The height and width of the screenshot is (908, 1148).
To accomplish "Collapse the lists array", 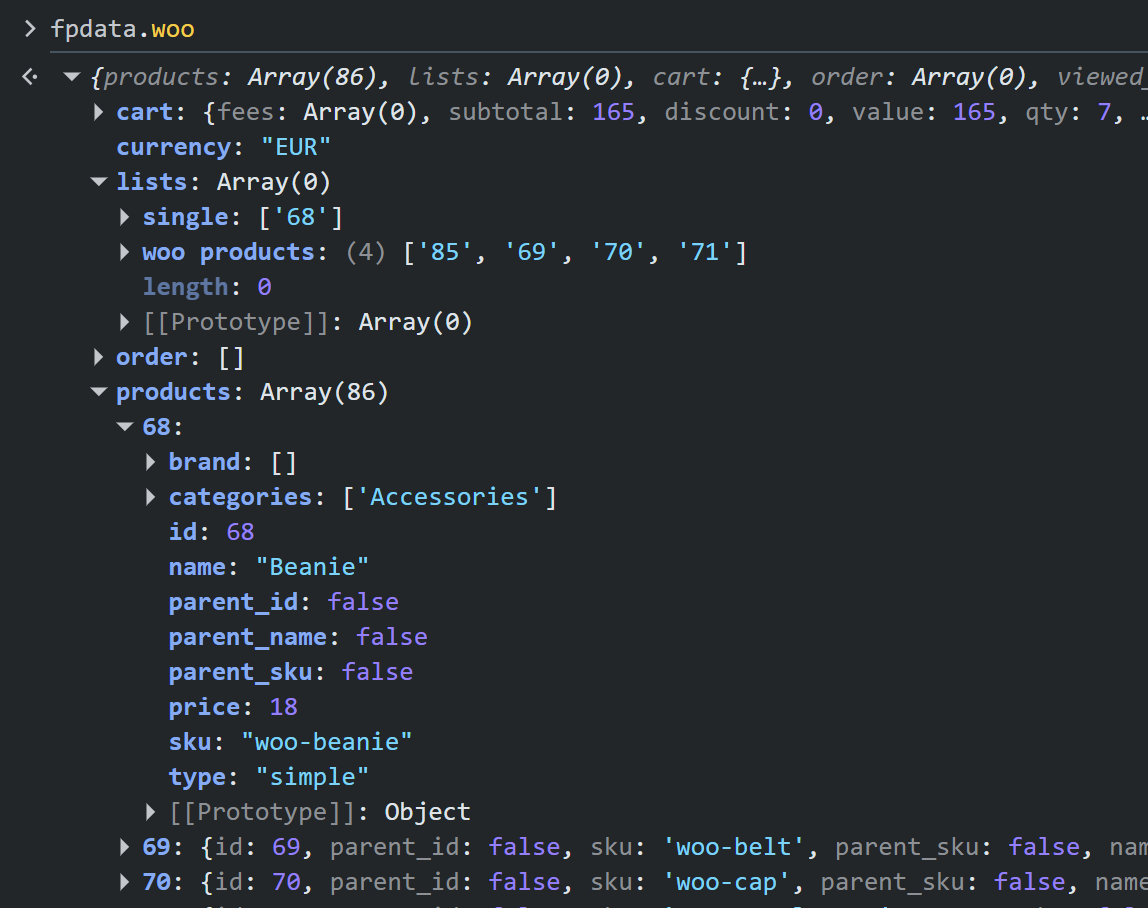I will click(98, 182).
